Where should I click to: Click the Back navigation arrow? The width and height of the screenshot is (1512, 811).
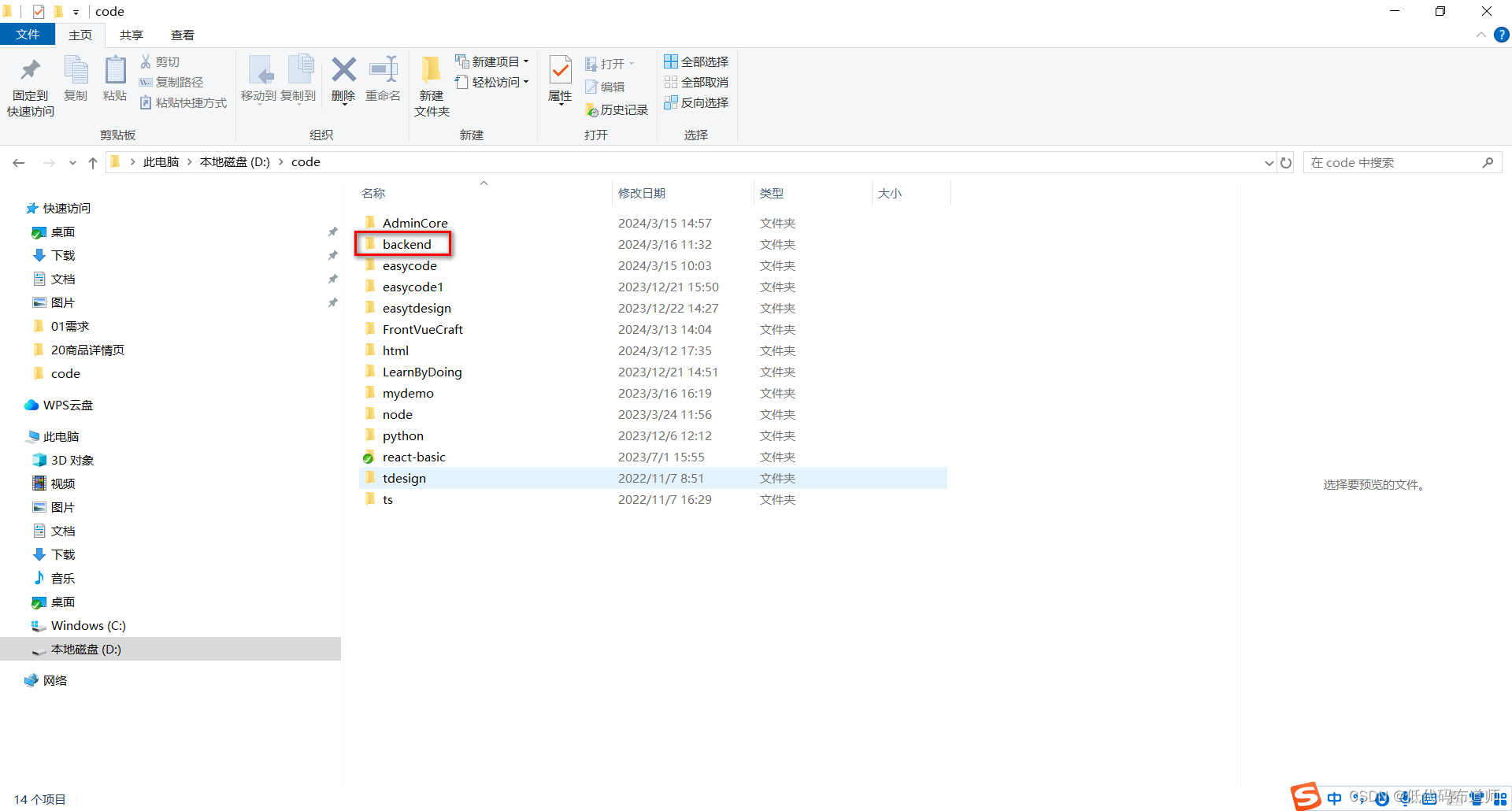(19, 162)
